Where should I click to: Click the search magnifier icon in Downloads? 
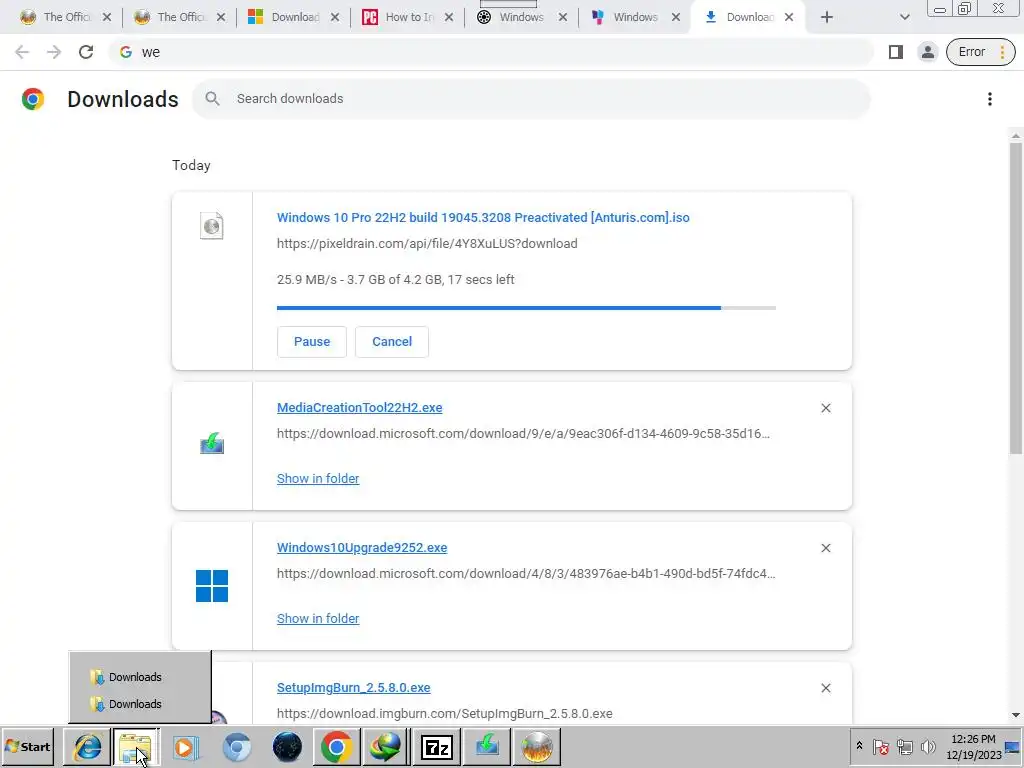pyautogui.click(x=212, y=99)
